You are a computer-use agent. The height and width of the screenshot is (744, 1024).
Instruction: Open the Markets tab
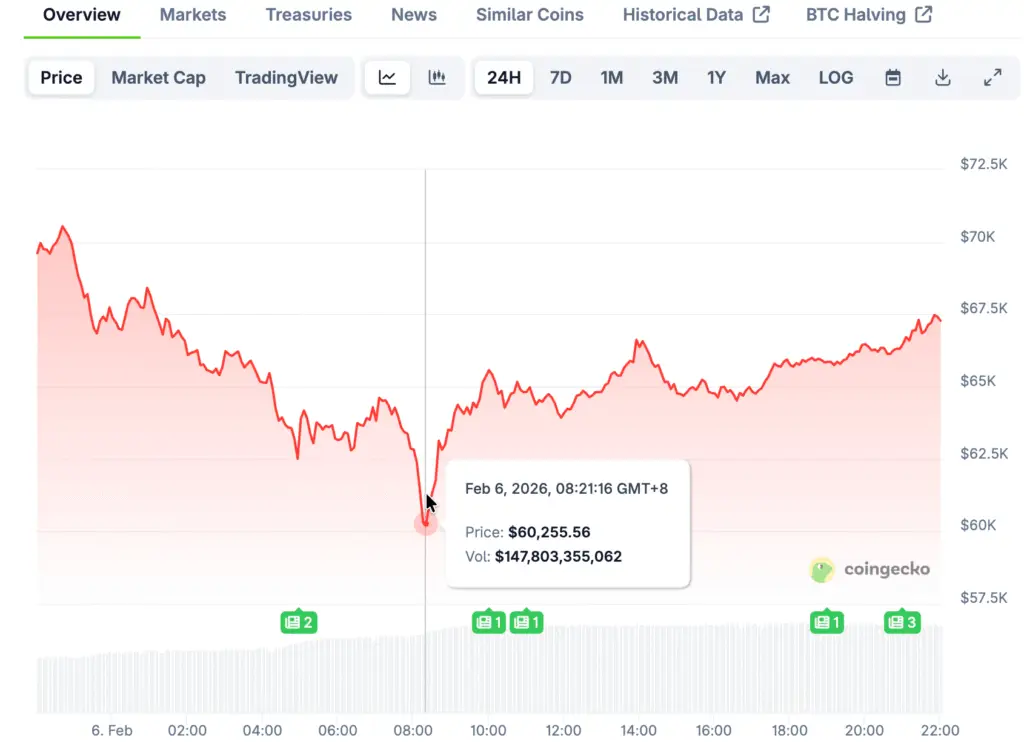tap(193, 15)
